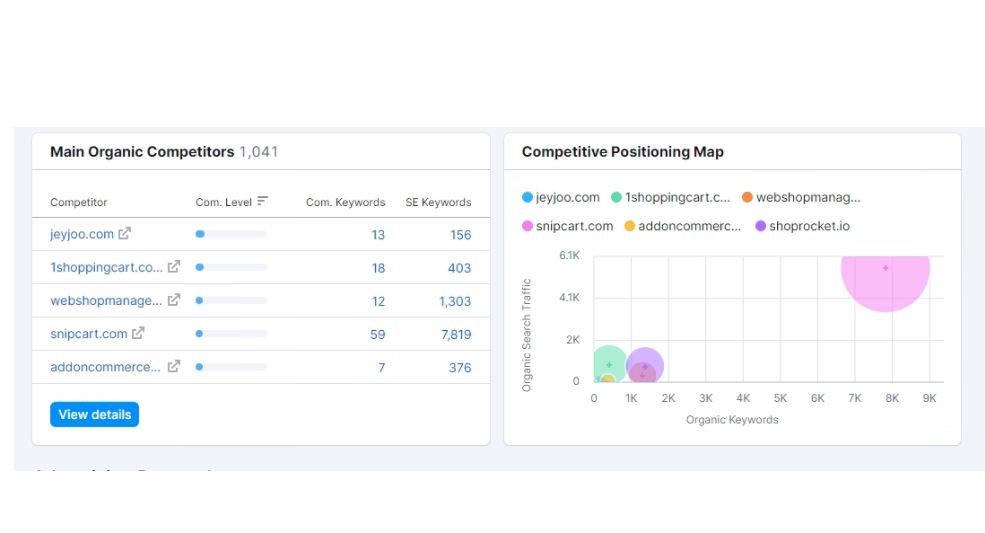Click common keywords value 59 for snipcart.com
Screen dimensions: 985x533
[x=378, y=335]
